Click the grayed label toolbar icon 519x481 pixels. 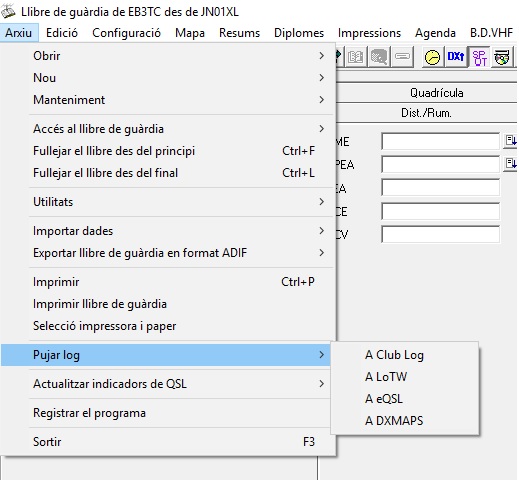click(x=402, y=57)
